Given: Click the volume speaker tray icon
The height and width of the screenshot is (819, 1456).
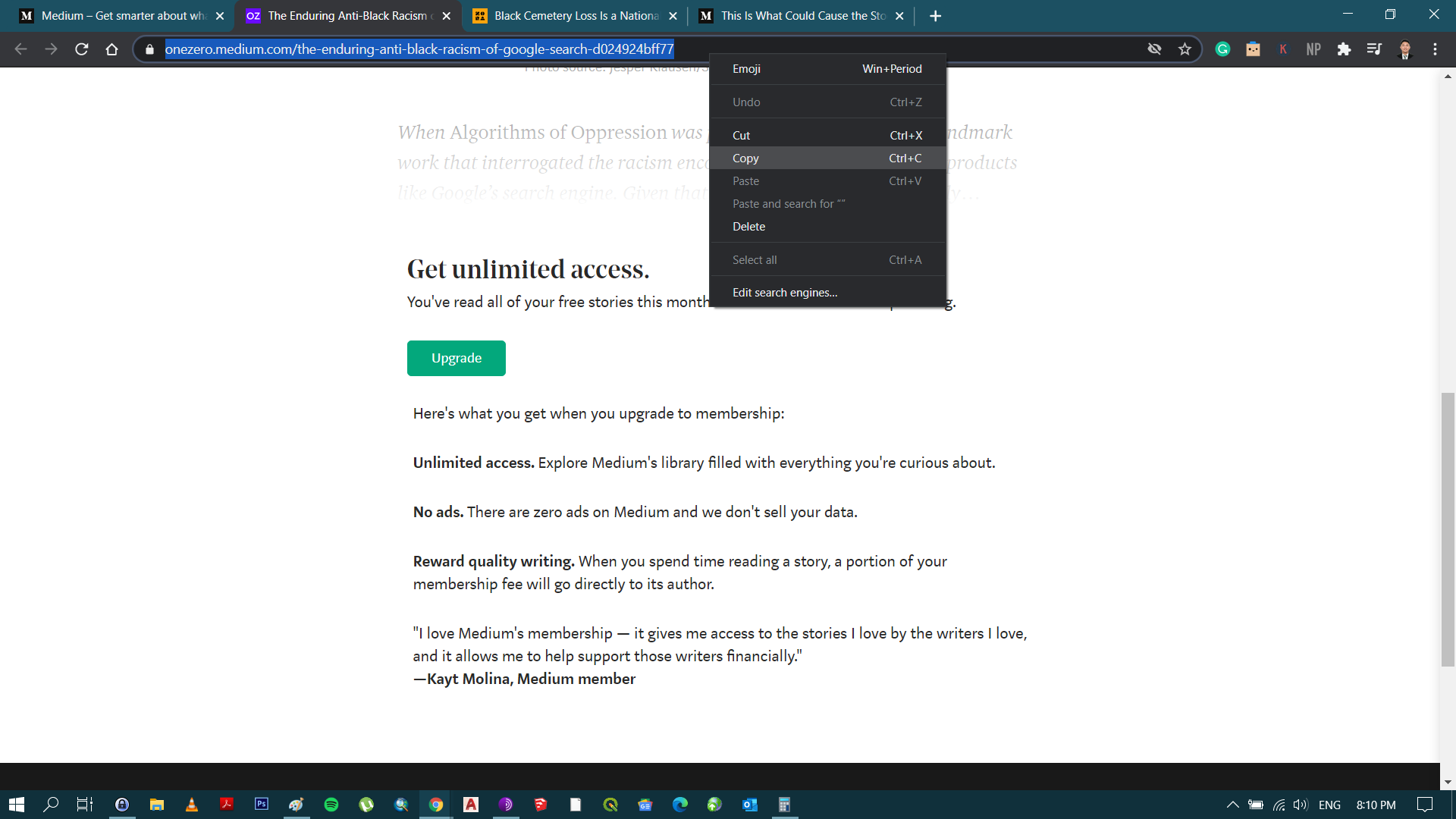Looking at the screenshot, I should (x=1301, y=805).
